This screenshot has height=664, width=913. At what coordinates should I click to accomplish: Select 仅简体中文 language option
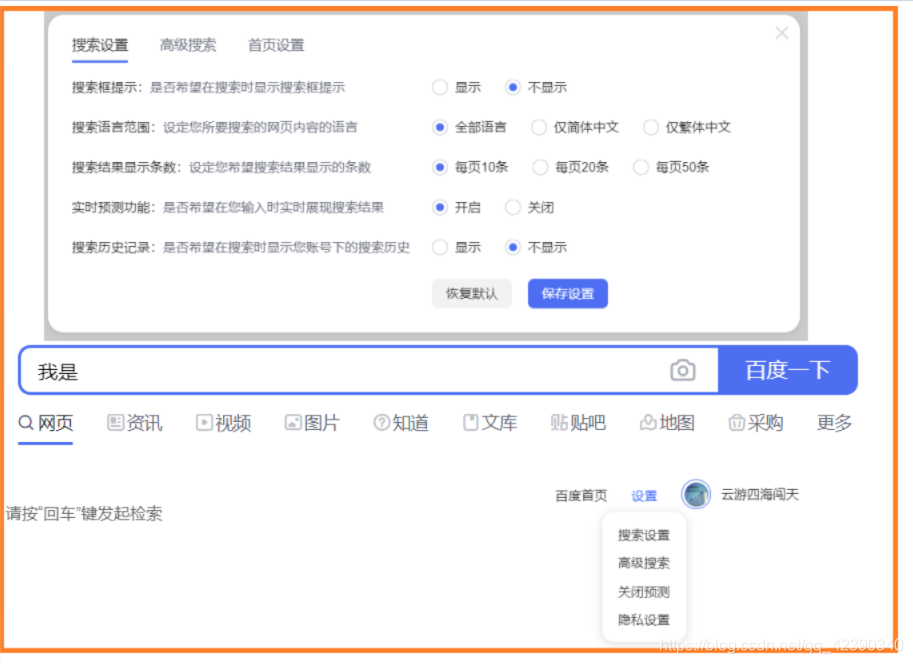point(539,127)
